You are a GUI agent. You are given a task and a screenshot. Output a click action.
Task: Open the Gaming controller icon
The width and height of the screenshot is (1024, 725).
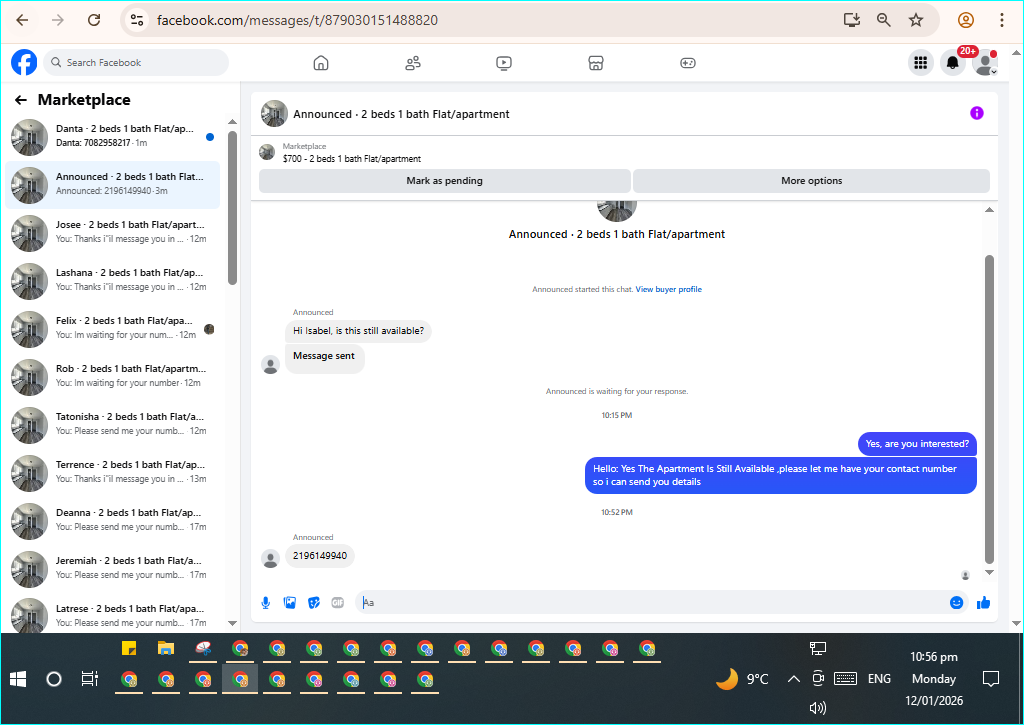(x=688, y=63)
